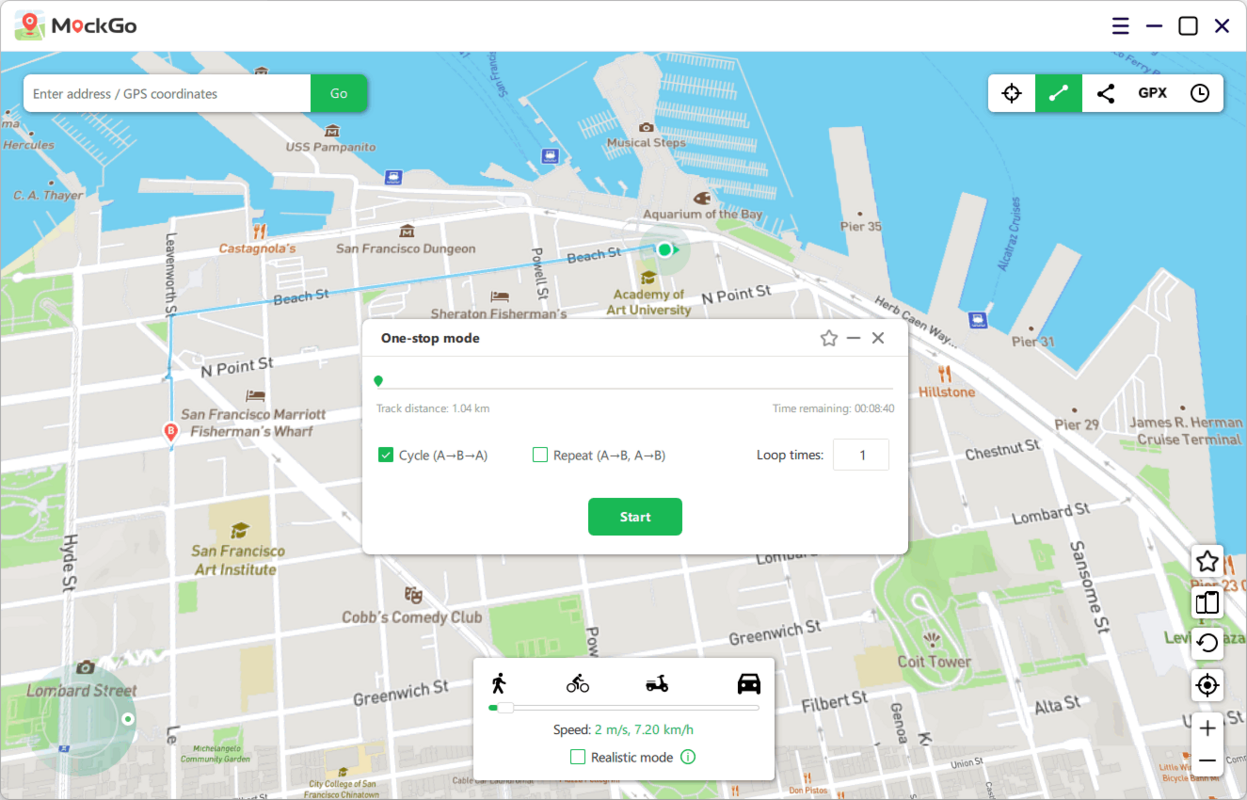Screen dimensions: 1247x800
Task: Click the One-stop mode panel title
Action: [430, 338]
